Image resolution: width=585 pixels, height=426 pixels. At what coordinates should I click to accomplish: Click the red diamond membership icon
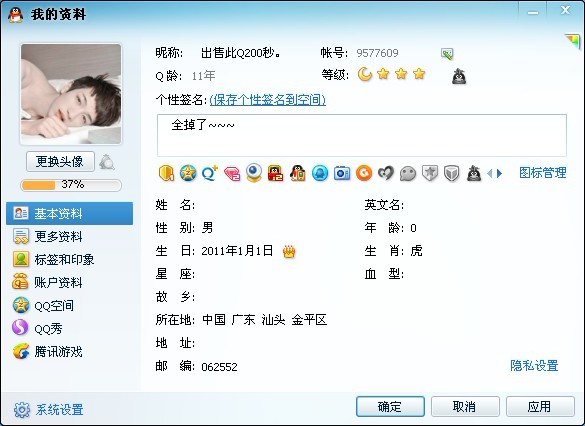click(232, 173)
